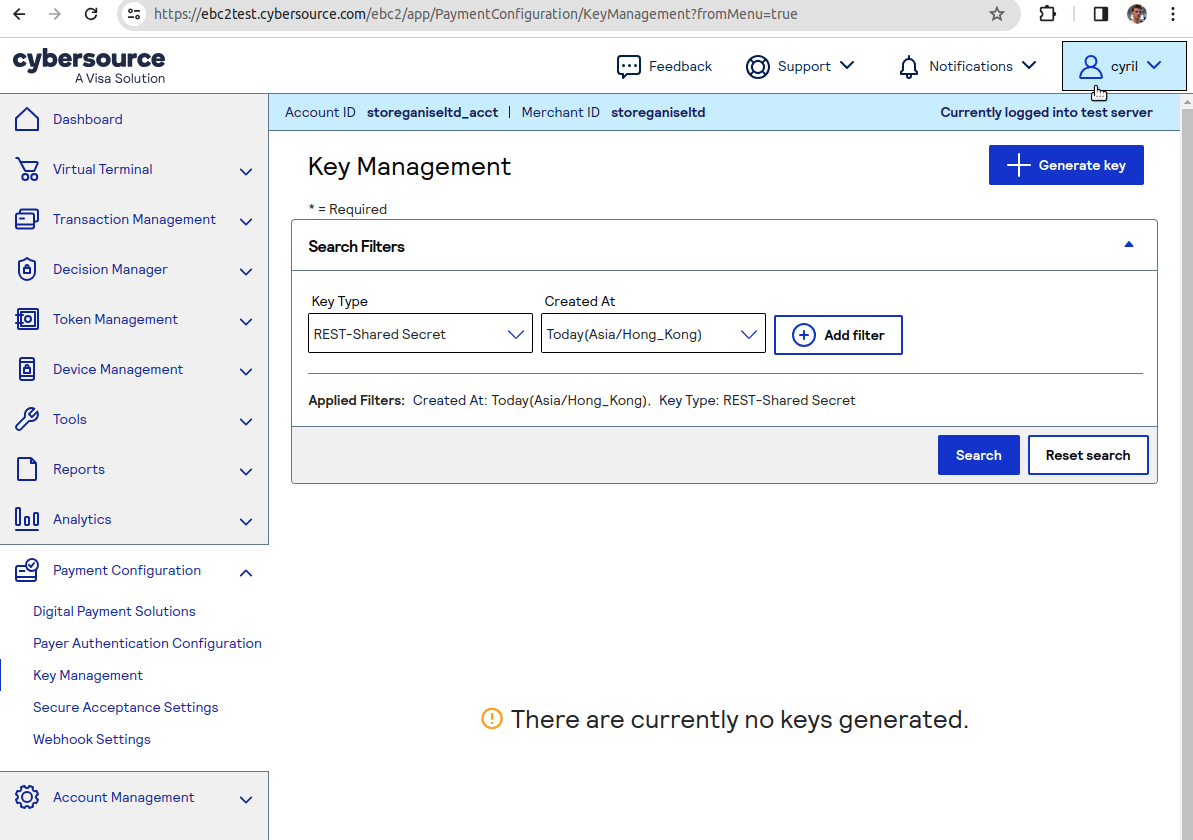Click the Cybersource logo

89,66
